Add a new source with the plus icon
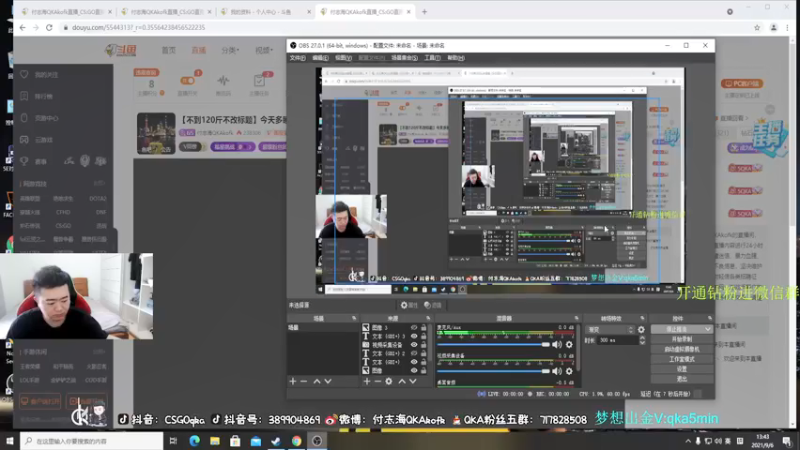This screenshot has height=450, width=800. [367, 381]
